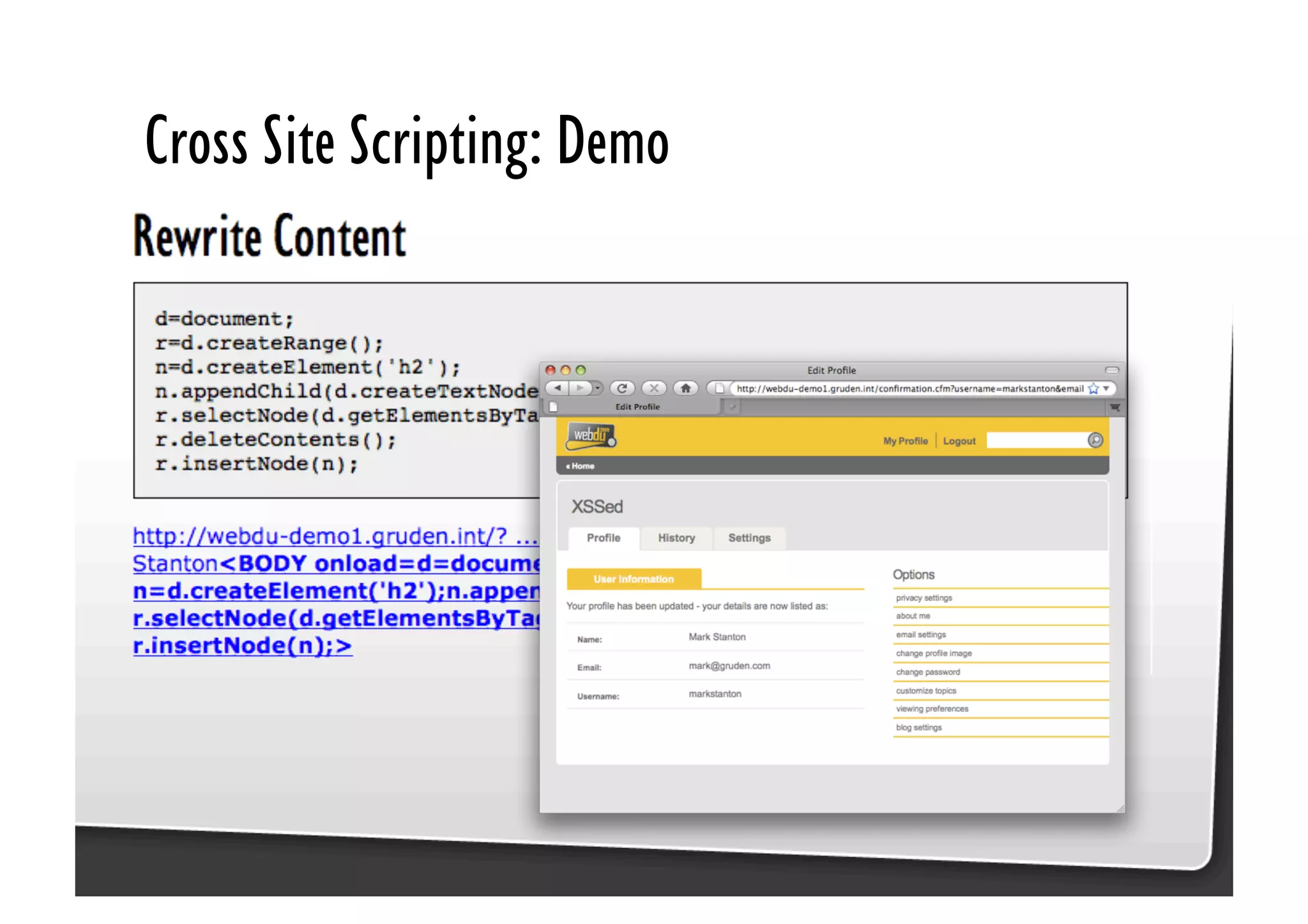Open about me option
This screenshot has height=924, width=1308.
point(913,616)
